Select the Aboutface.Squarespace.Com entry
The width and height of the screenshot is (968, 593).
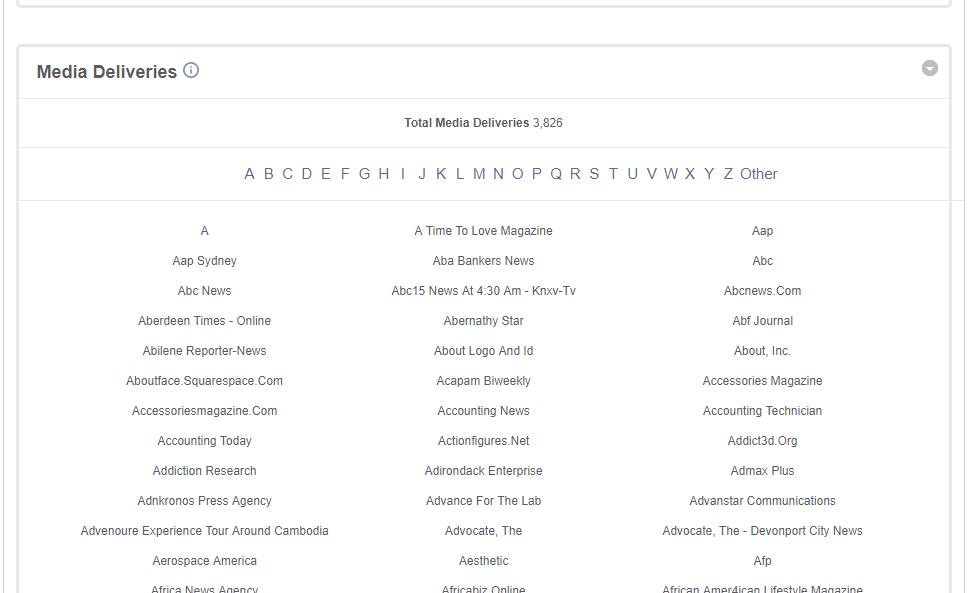coord(204,381)
